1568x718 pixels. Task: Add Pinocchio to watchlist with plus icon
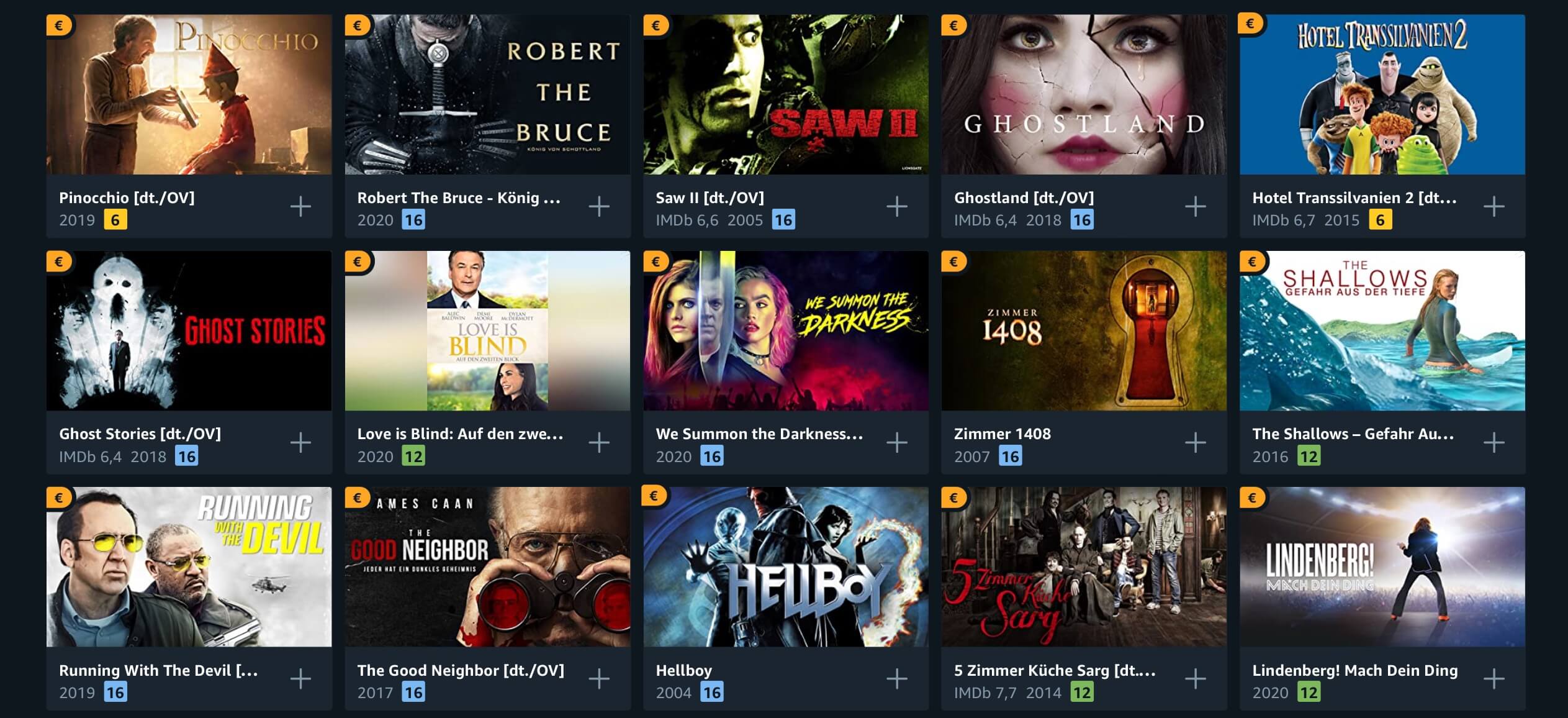coord(300,206)
